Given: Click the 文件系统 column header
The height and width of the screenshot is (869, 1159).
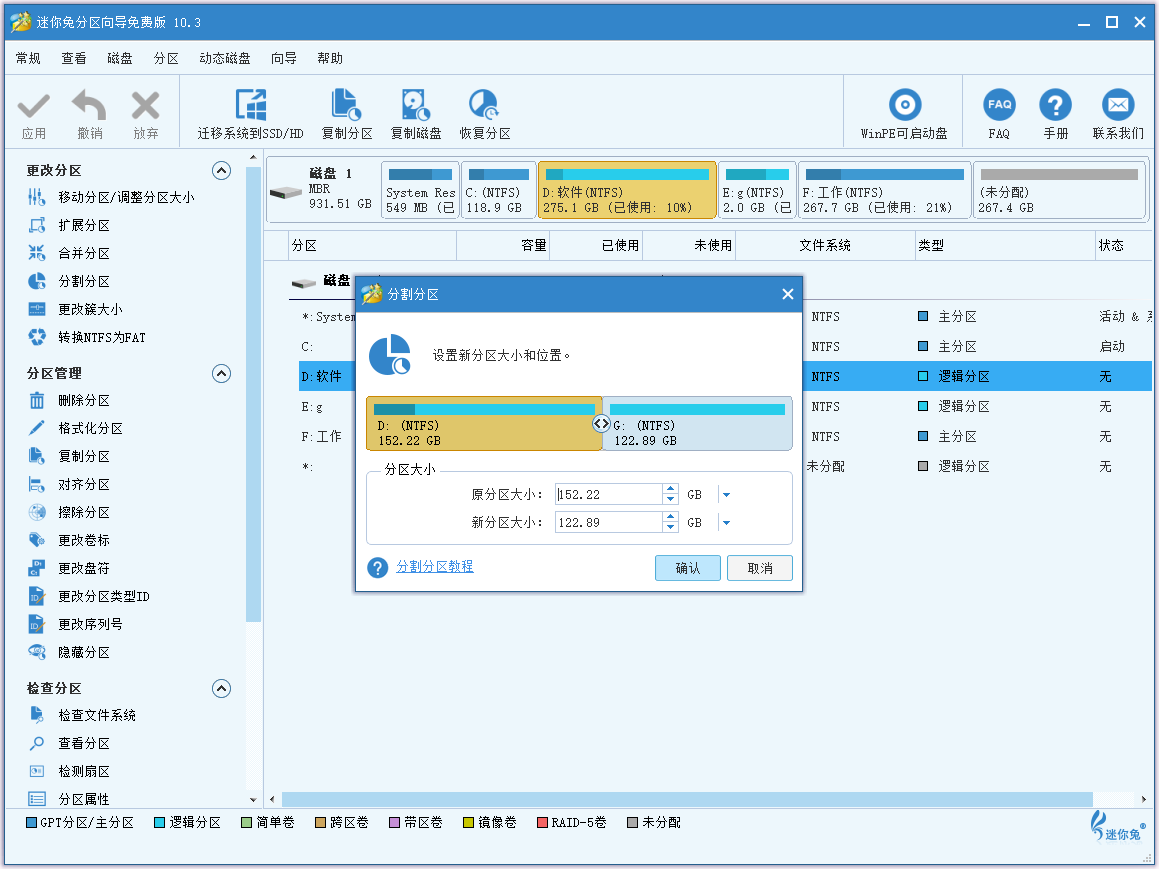Looking at the screenshot, I should click(825, 245).
